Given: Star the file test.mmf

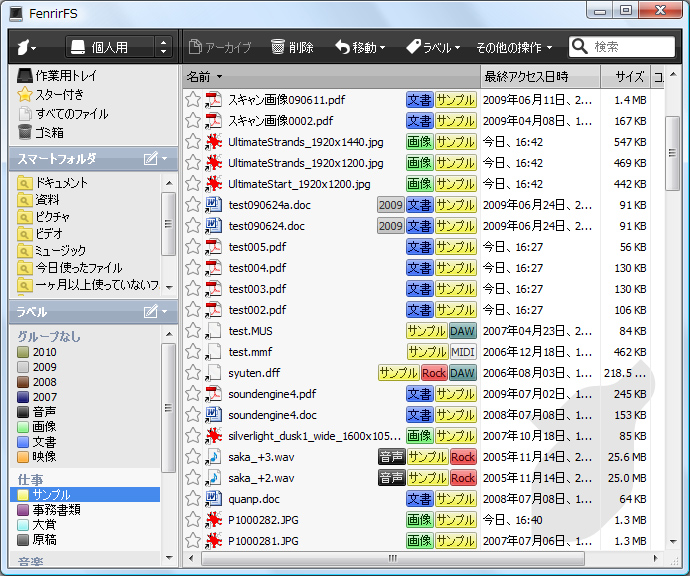Looking at the screenshot, I should tap(193, 352).
